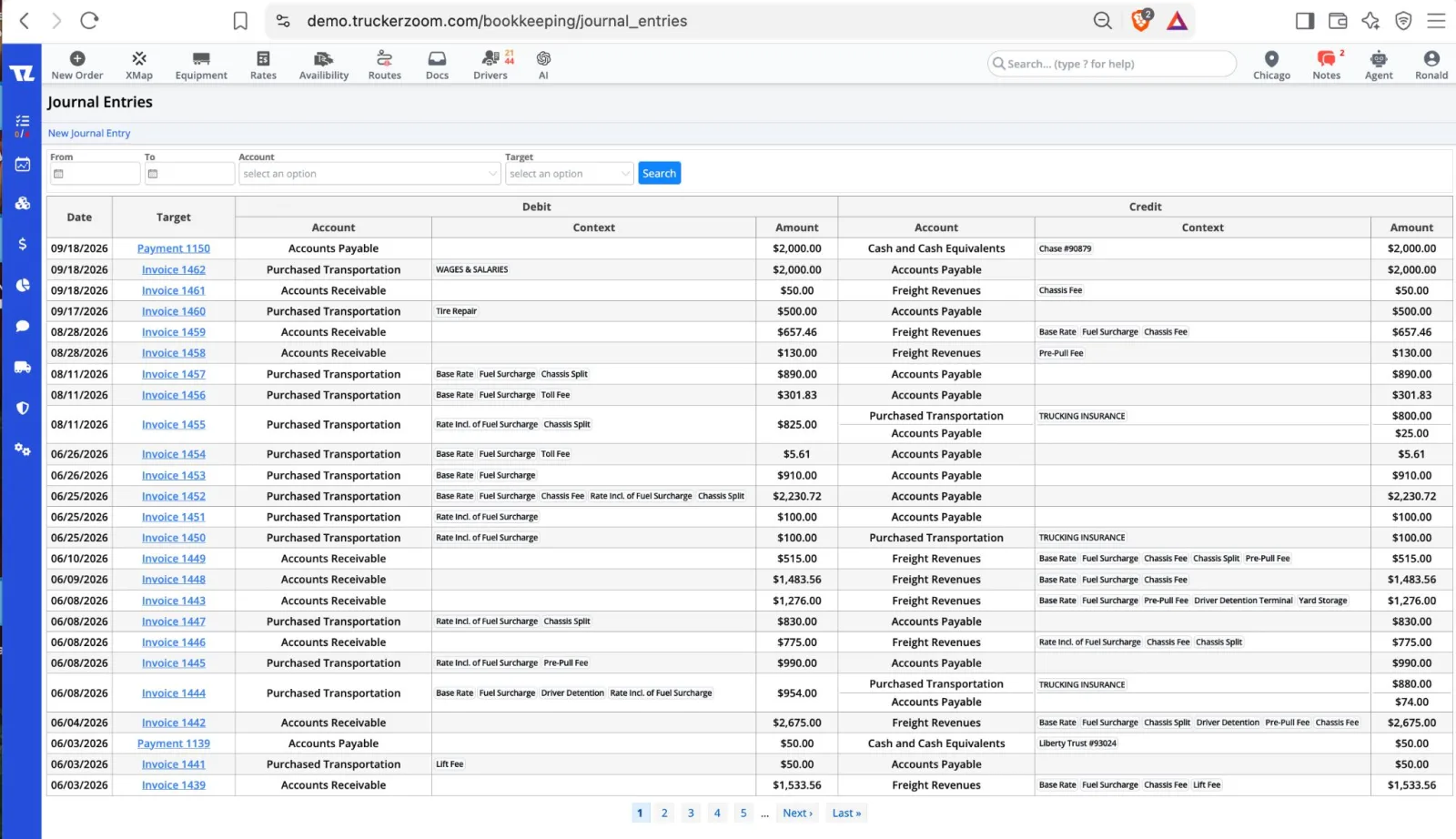Click the chat bubble sidebar icon
Image resolution: width=1456 pixels, height=839 pixels.
click(x=23, y=326)
